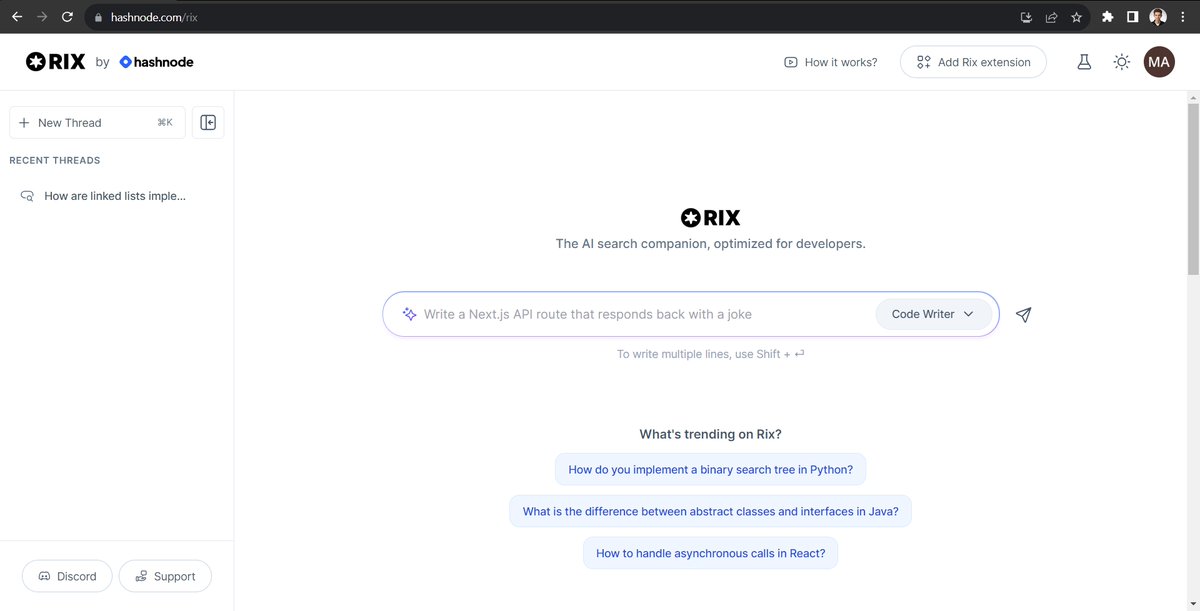Expand the browser extensions puzzle menu
The image size is (1200, 611).
tap(1106, 17)
